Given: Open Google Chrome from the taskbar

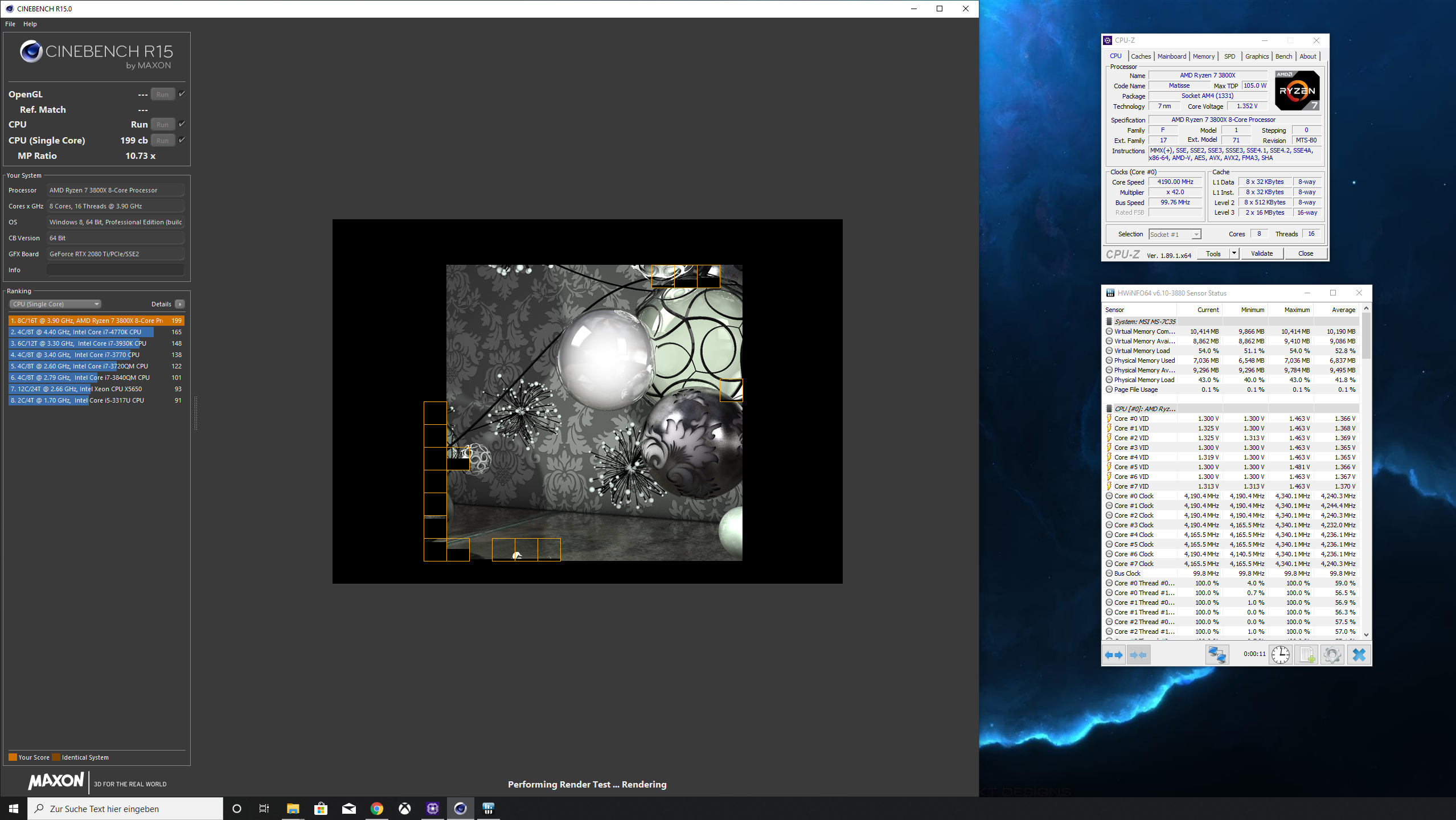Looking at the screenshot, I should point(376,809).
